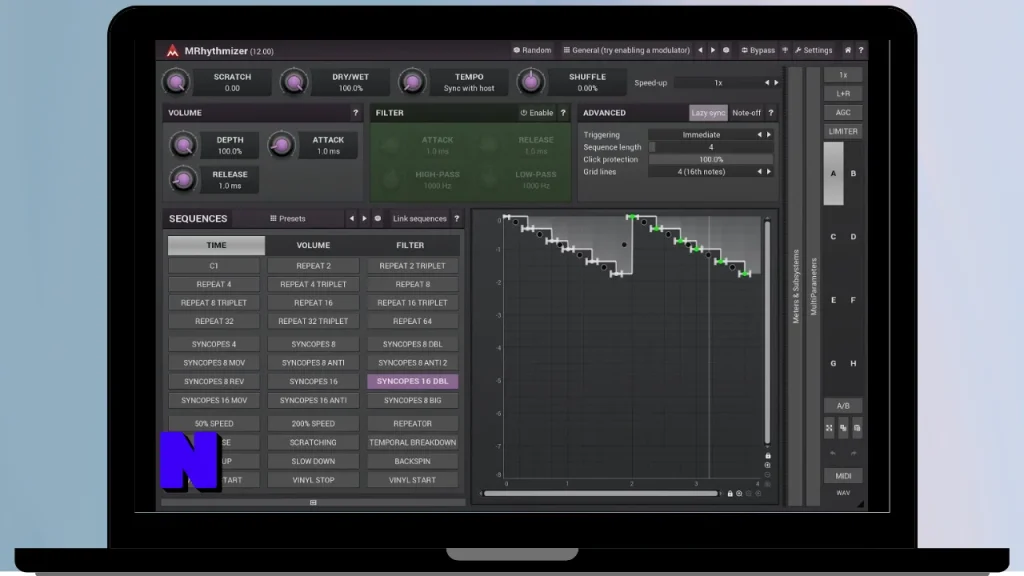1024x576 pixels.
Task: Expand the Meters & Subsystems panel
Action: (795, 286)
